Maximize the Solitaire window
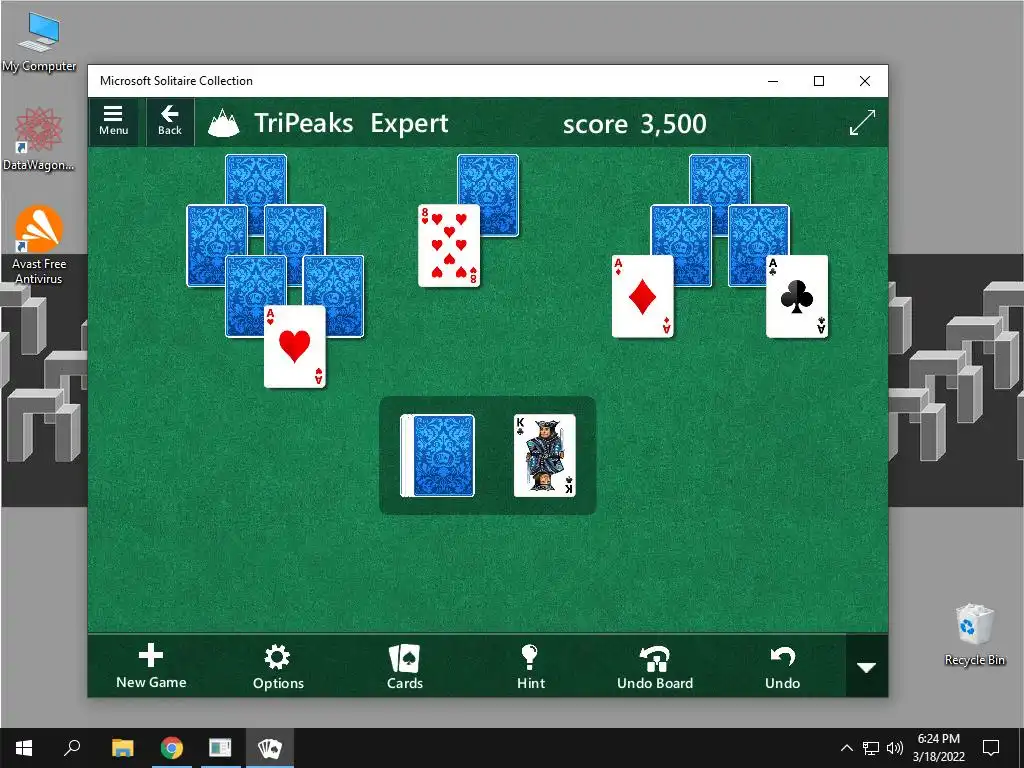1024x768 pixels. pos(819,81)
